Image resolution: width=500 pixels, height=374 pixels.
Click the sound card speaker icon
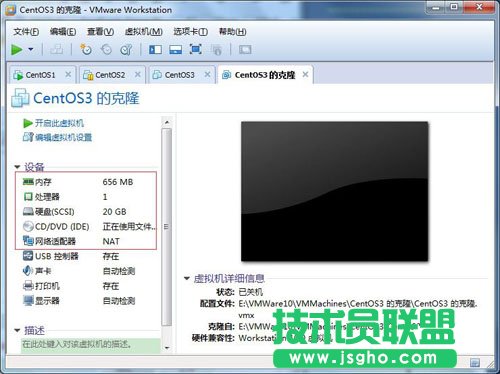(28, 270)
